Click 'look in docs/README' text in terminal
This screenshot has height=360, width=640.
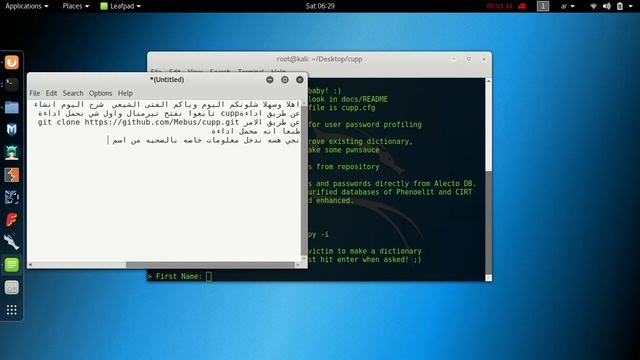348,99
